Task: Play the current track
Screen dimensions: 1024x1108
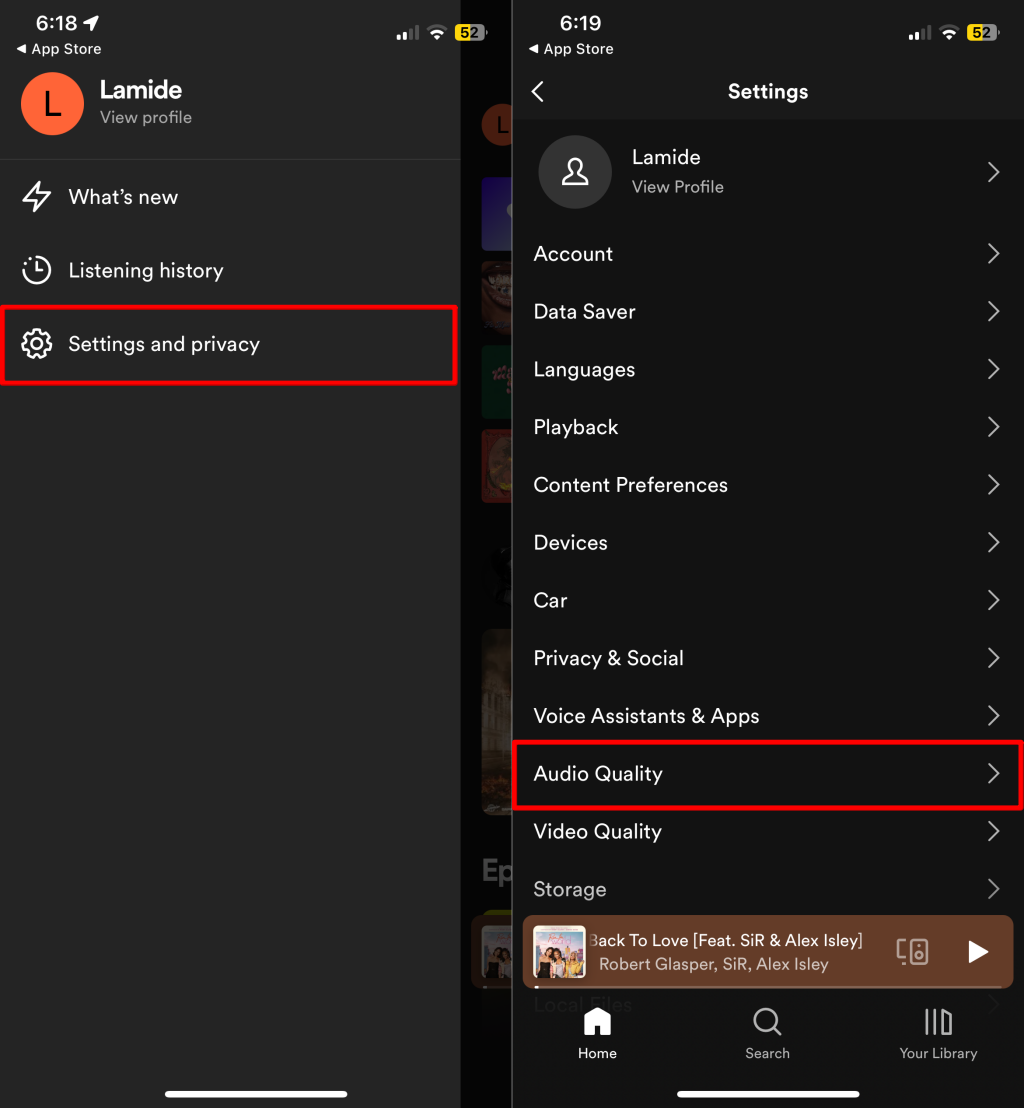Action: pyautogui.click(x=978, y=952)
